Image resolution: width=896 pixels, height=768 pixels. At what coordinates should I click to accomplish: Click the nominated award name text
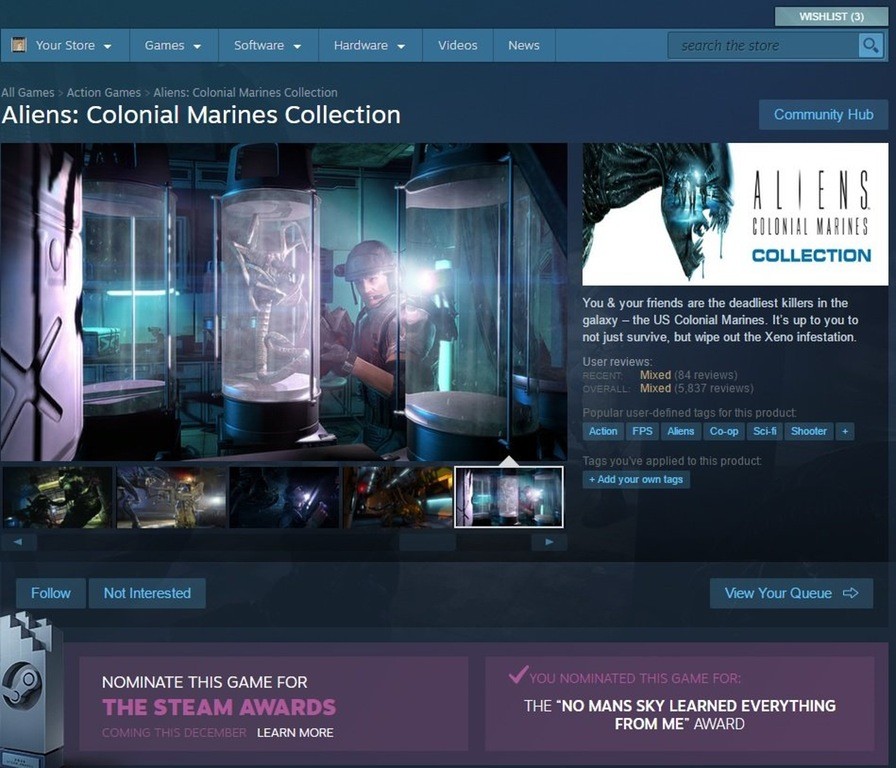click(x=680, y=714)
